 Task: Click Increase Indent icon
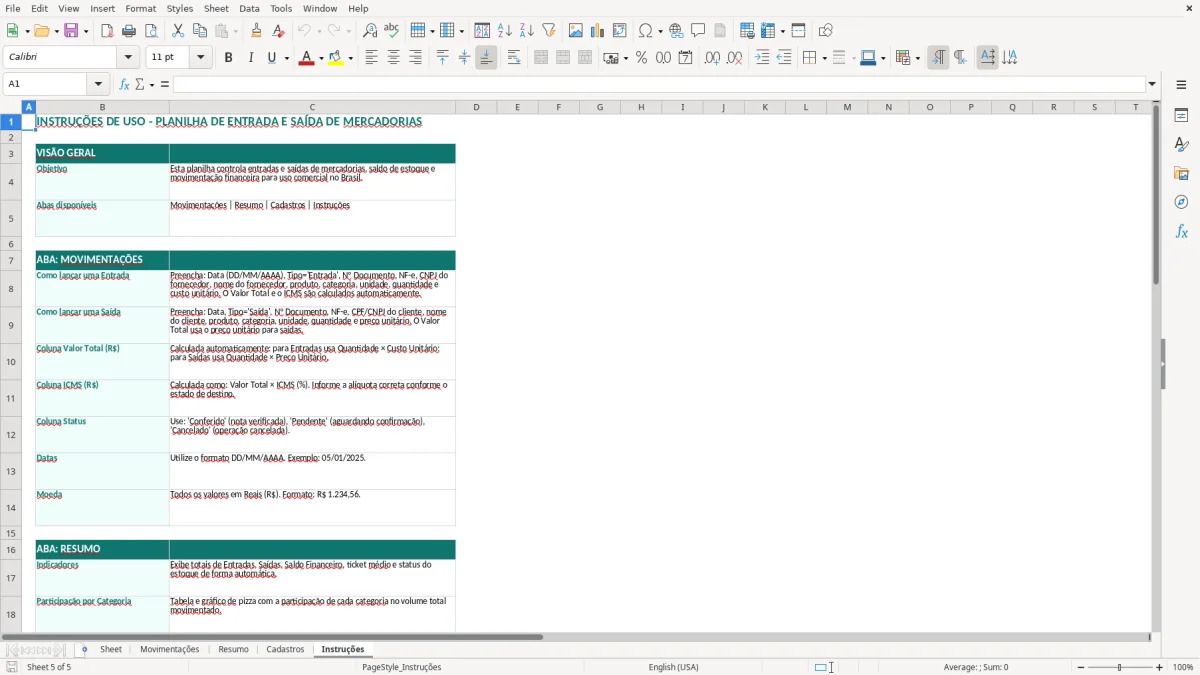[762, 58]
